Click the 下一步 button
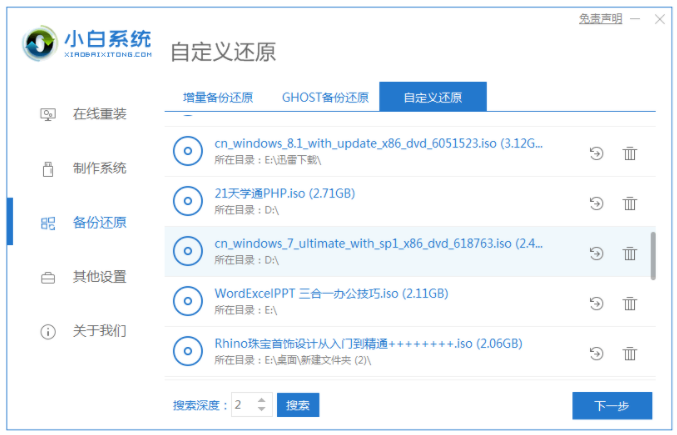The image size is (677, 435). [x=611, y=405]
